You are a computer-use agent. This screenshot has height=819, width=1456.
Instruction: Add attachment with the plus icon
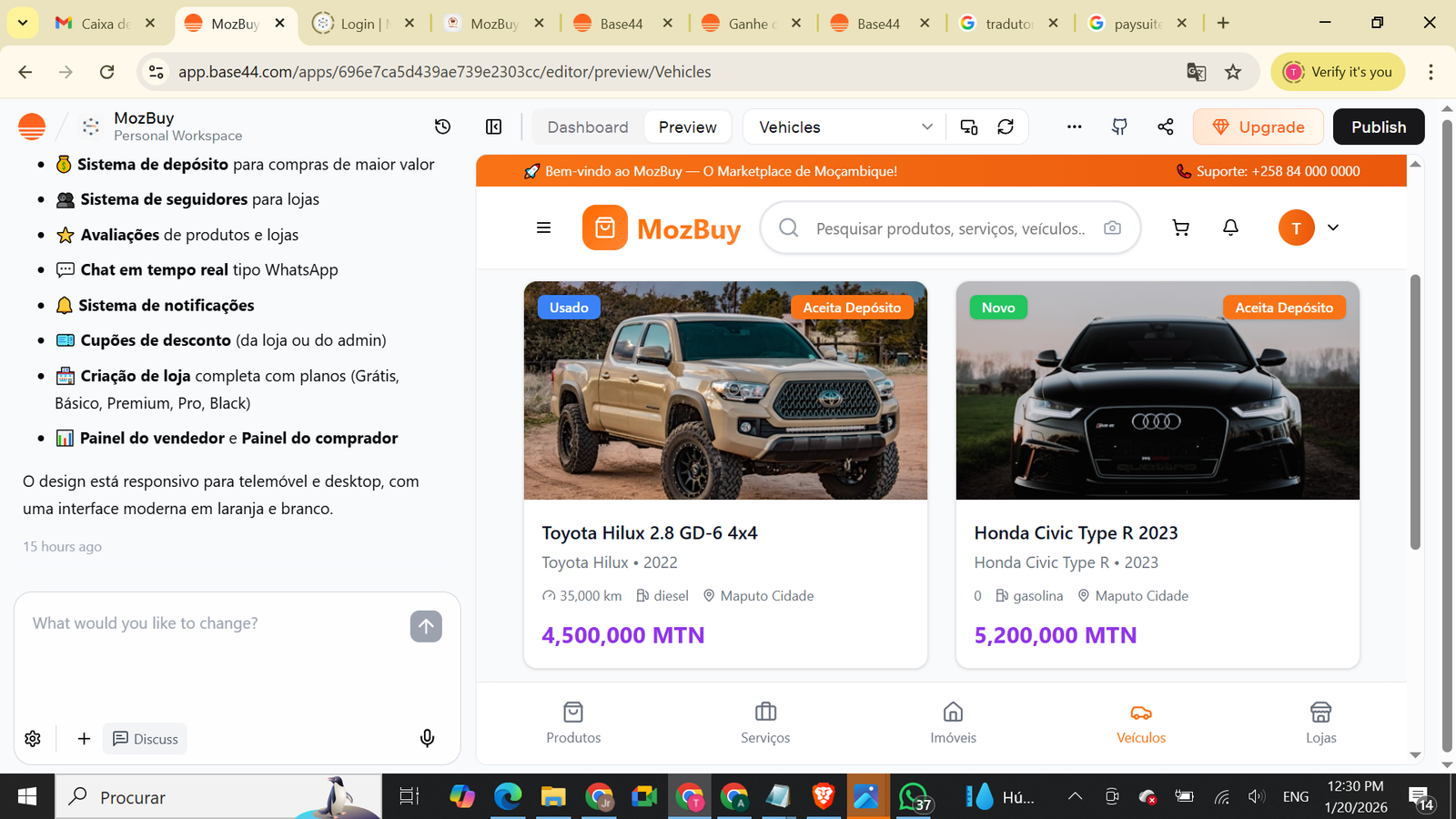click(x=84, y=739)
